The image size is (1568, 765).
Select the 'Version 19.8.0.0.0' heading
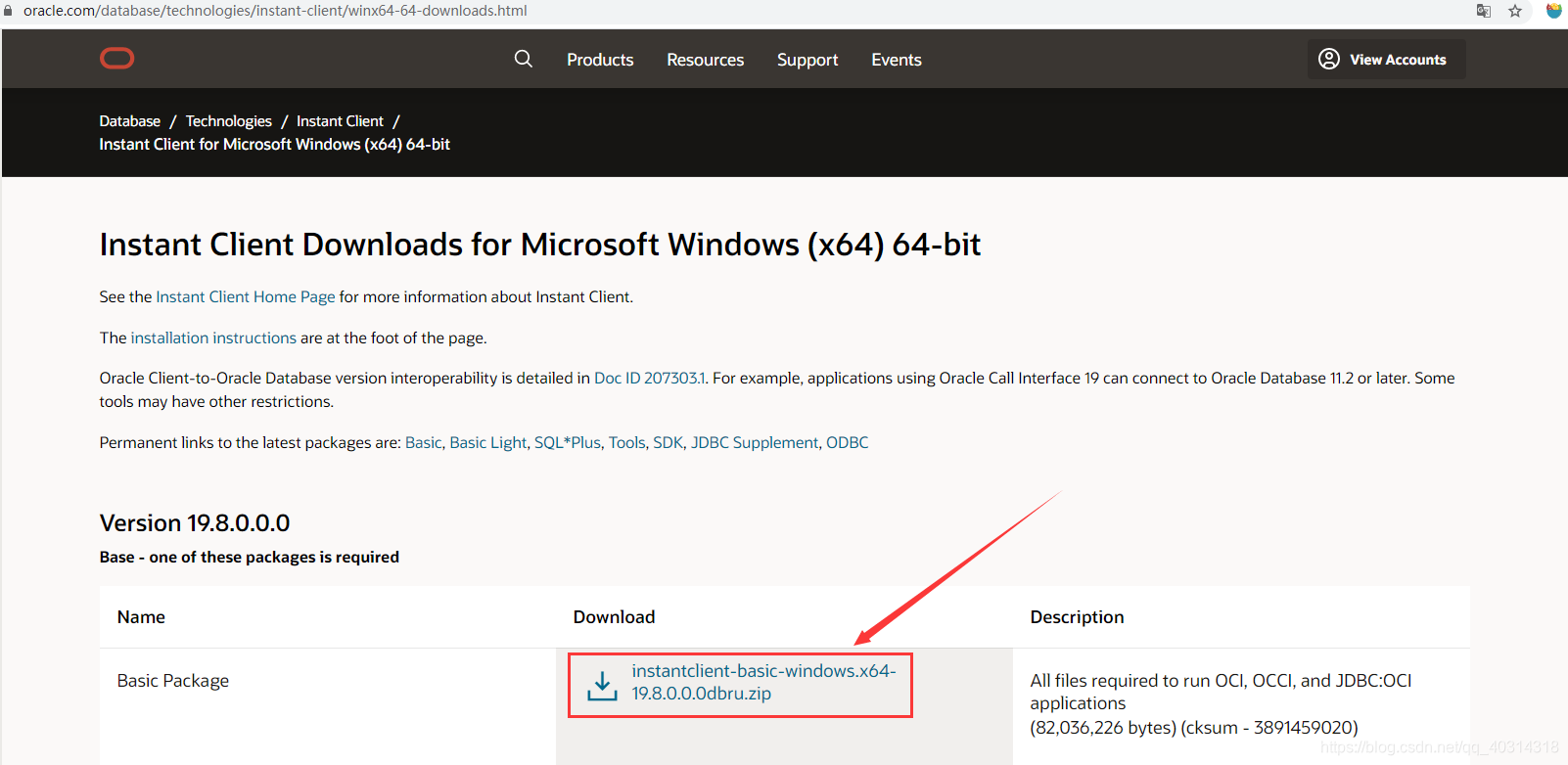pos(195,522)
